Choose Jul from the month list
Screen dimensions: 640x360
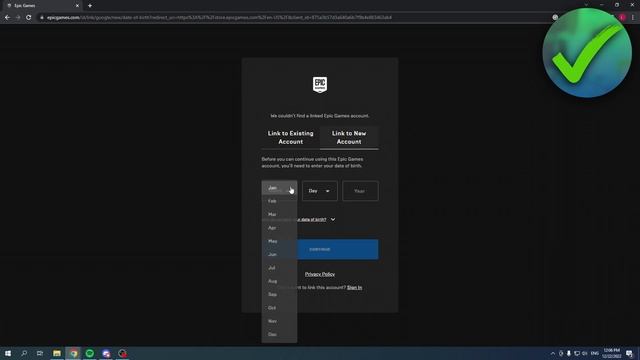coord(279,268)
